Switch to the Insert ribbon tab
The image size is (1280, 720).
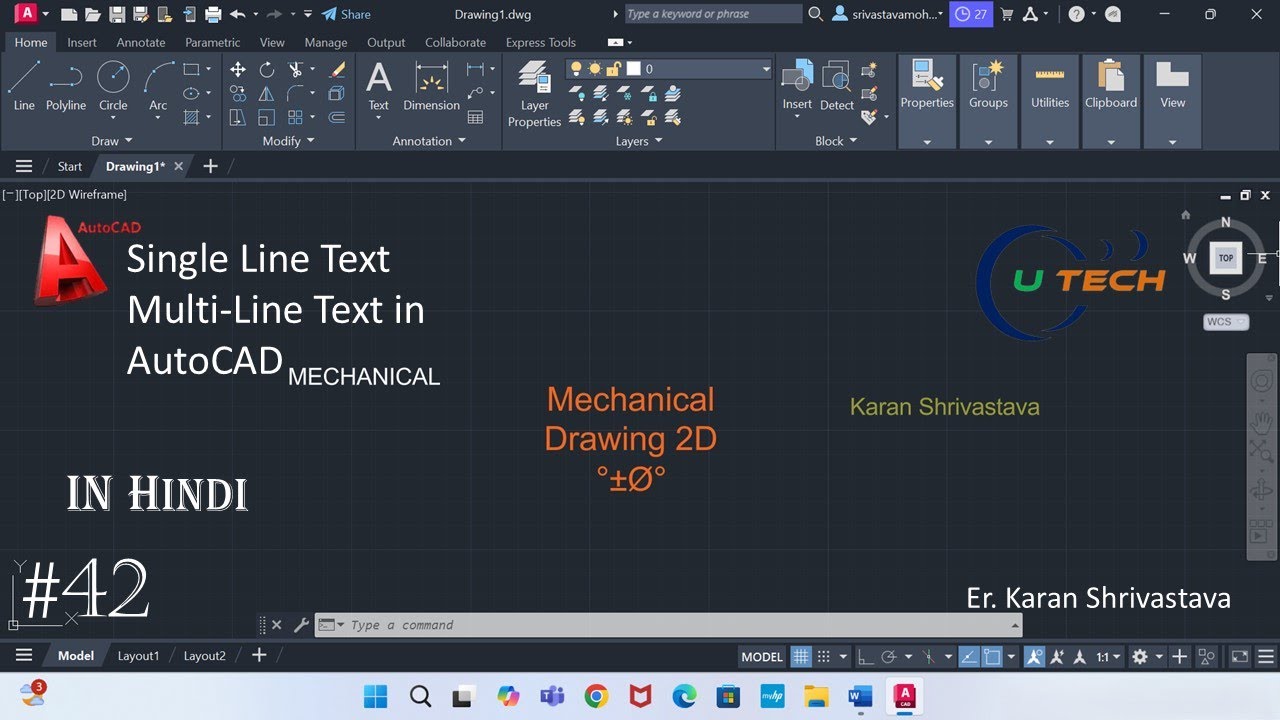click(x=82, y=43)
